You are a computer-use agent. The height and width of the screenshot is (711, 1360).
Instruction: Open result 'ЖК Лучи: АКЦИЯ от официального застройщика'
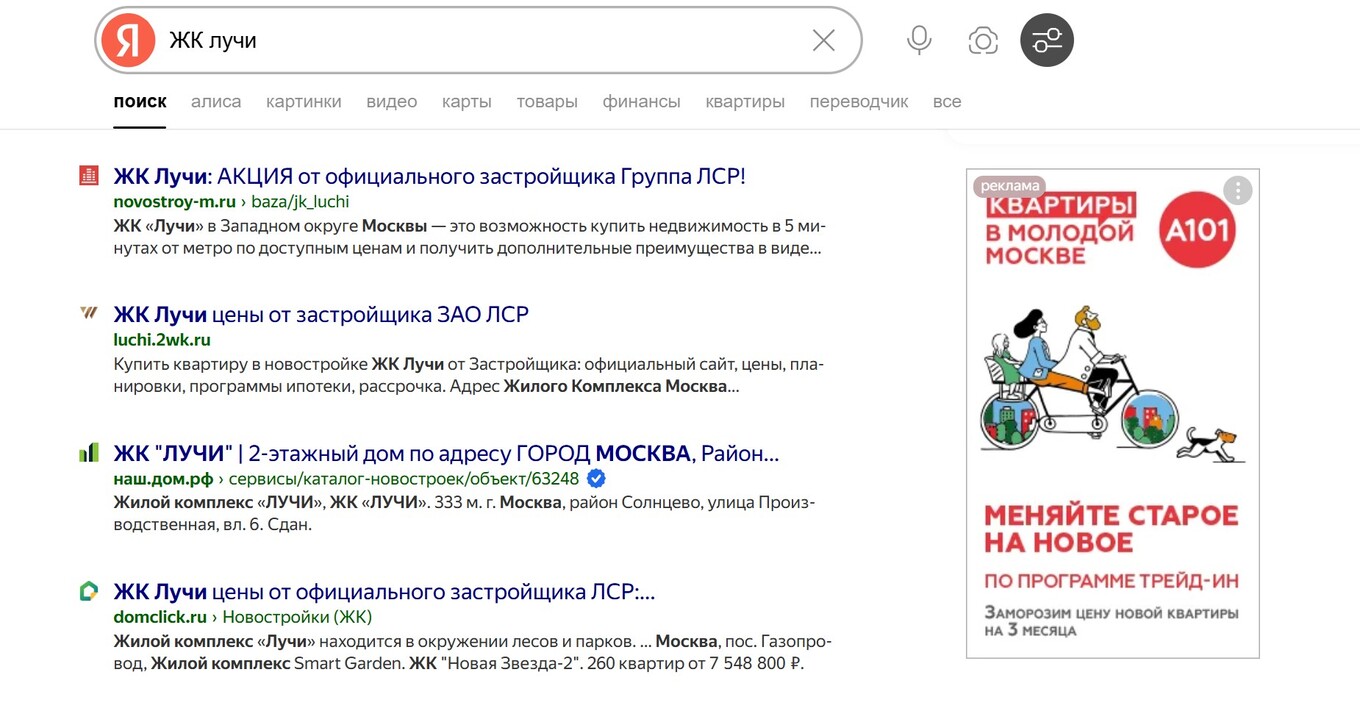[x=430, y=176]
